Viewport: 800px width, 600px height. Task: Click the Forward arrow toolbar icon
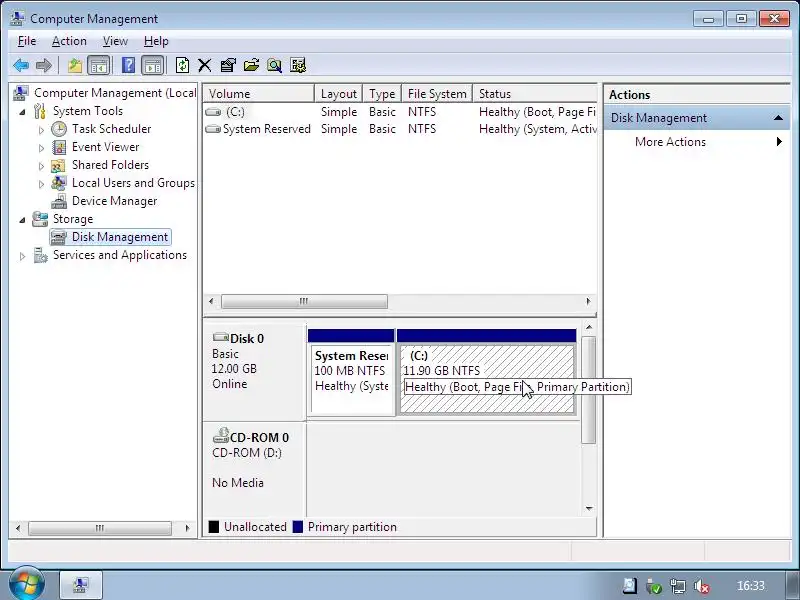click(x=44, y=65)
